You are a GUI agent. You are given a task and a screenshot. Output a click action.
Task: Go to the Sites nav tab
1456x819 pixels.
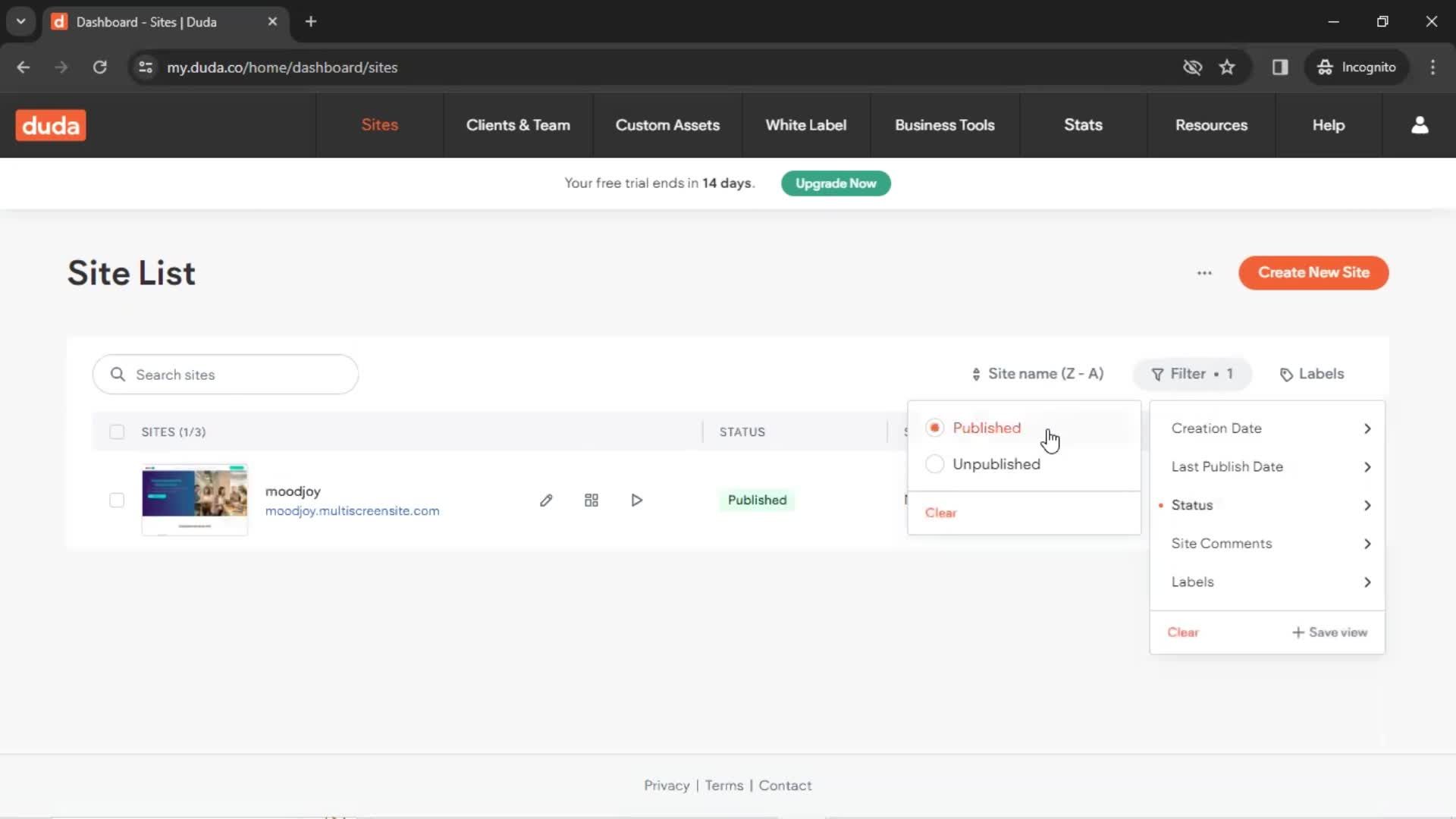coord(380,125)
